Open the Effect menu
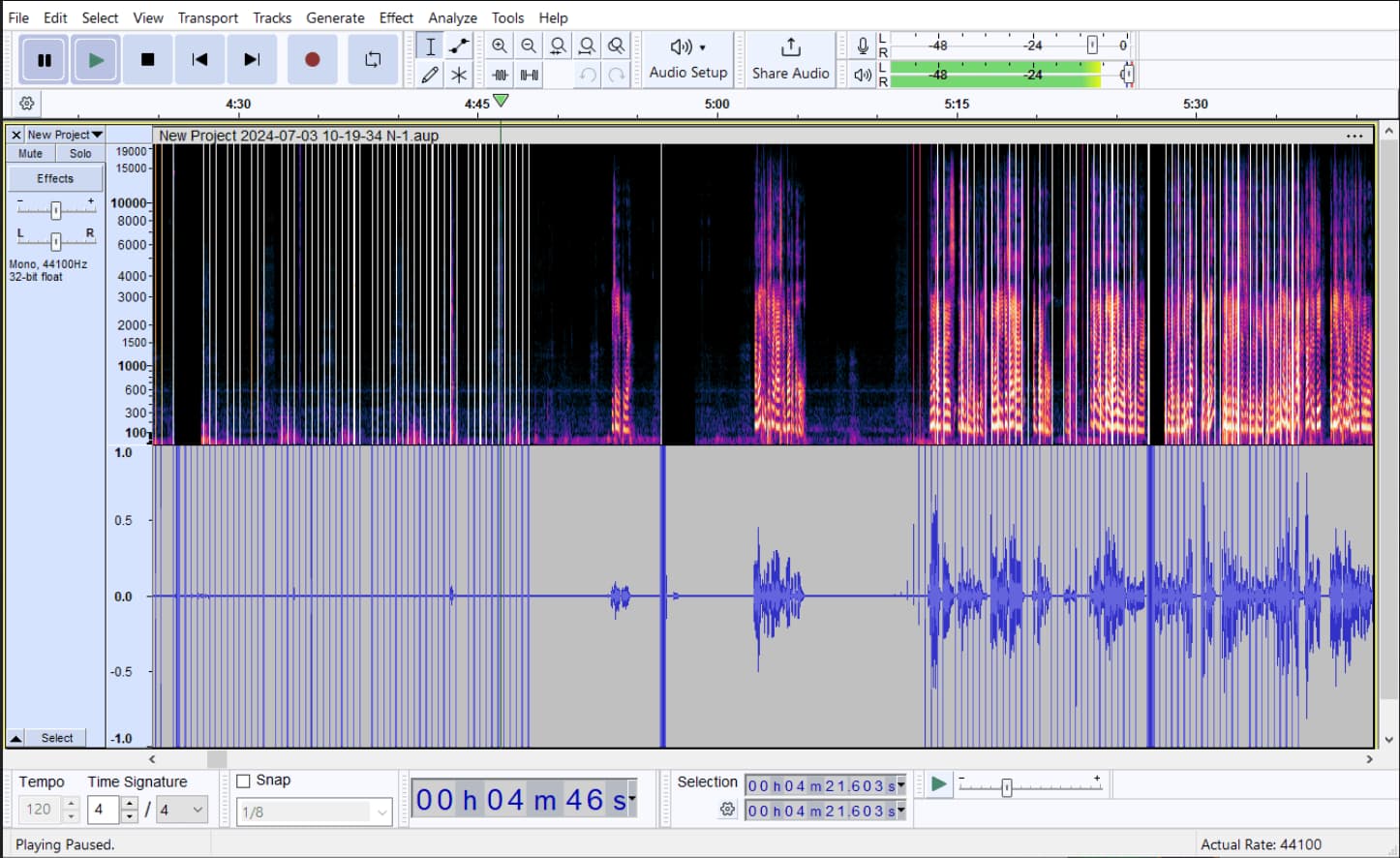This screenshot has width=1400, height=858. [396, 17]
